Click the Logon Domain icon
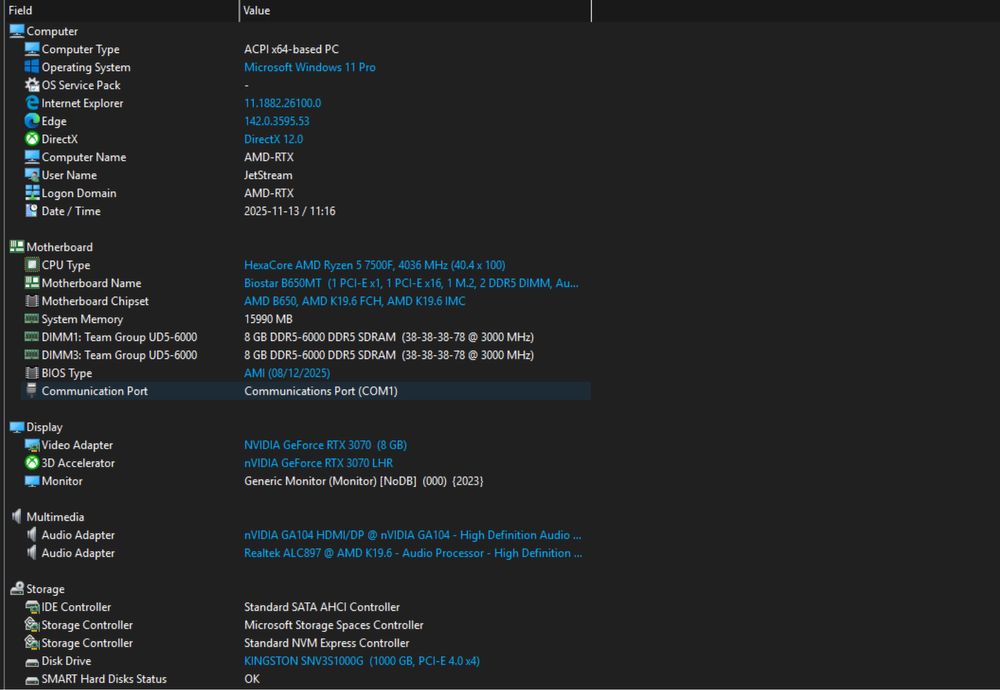 pos(32,193)
